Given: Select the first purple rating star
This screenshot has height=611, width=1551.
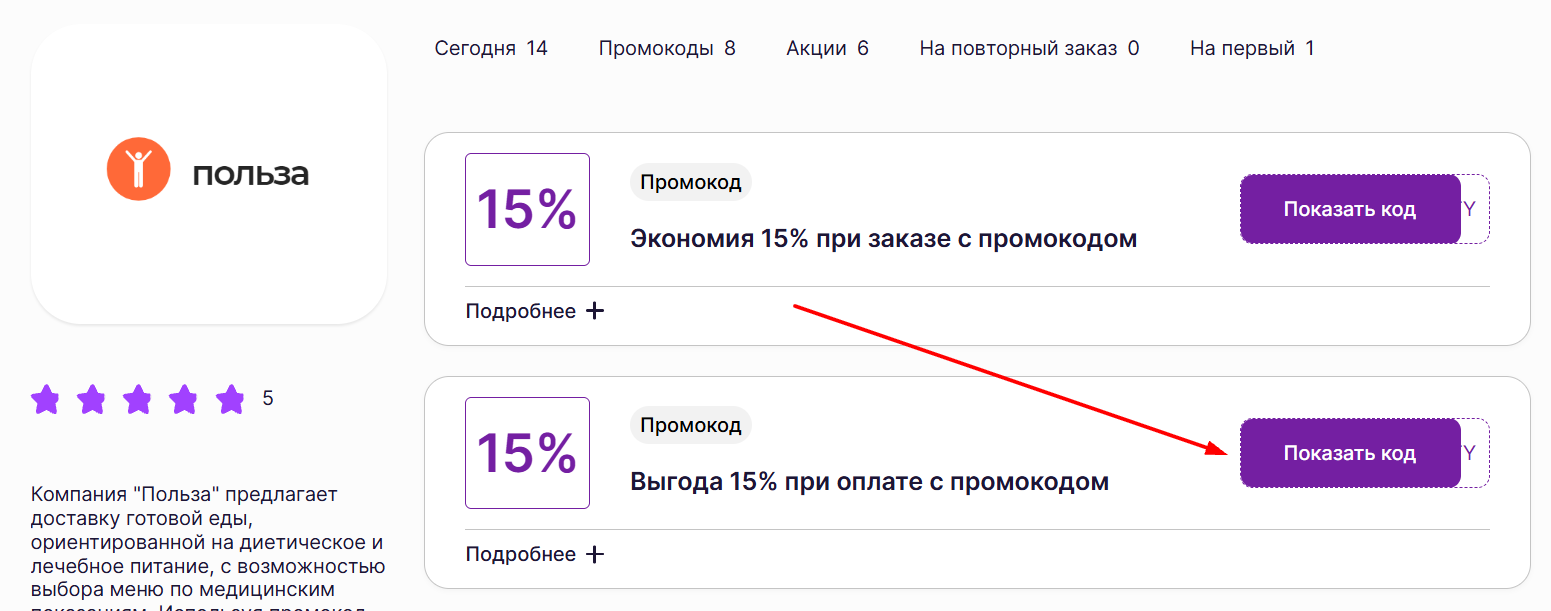Looking at the screenshot, I should 46,399.
